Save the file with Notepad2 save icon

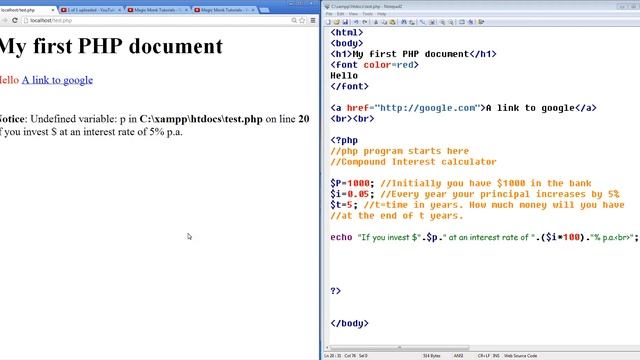pos(345,22)
